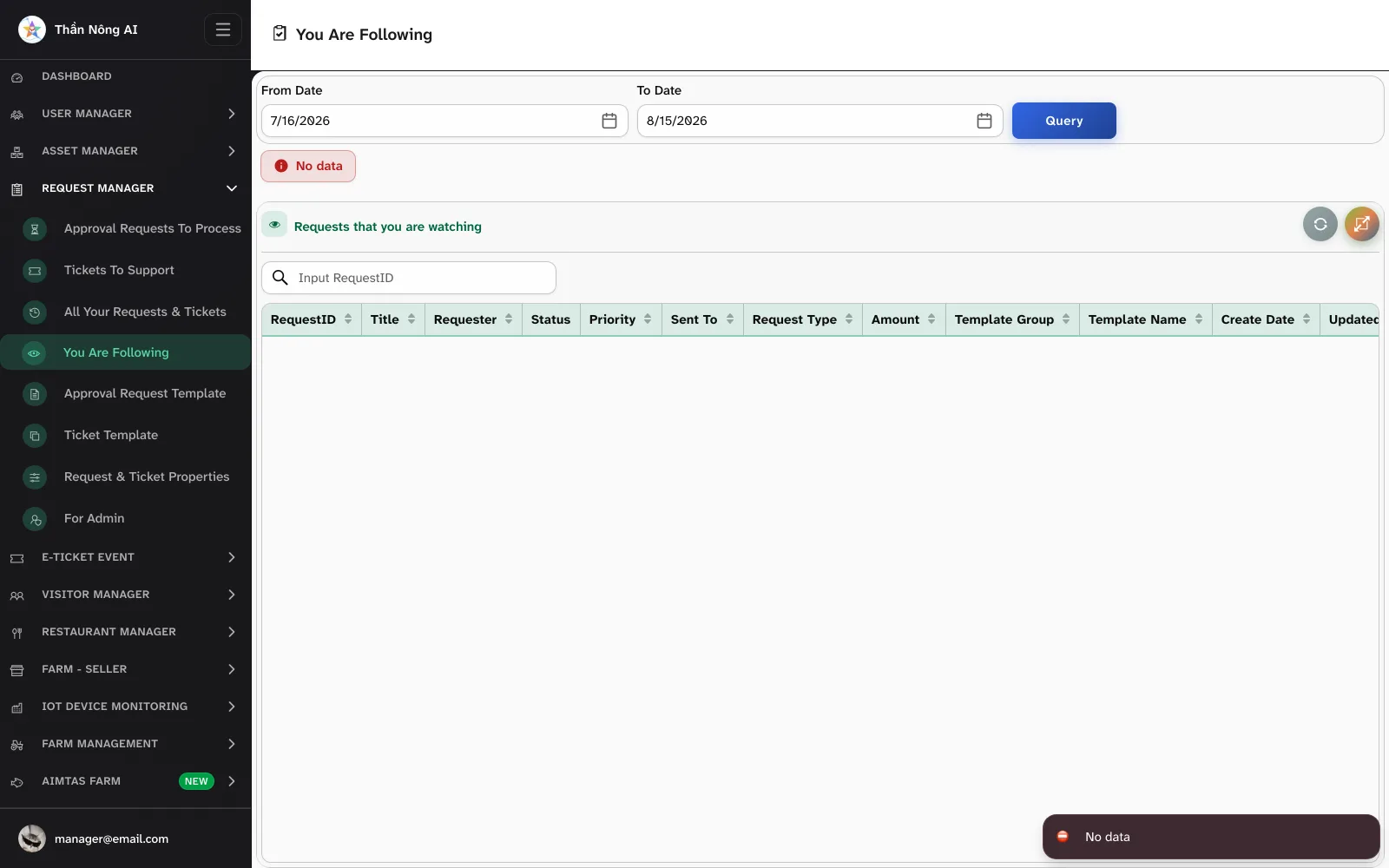Viewport: 1389px width, 868px height.
Task: Expand the User Manager menu
Action: (232, 114)
